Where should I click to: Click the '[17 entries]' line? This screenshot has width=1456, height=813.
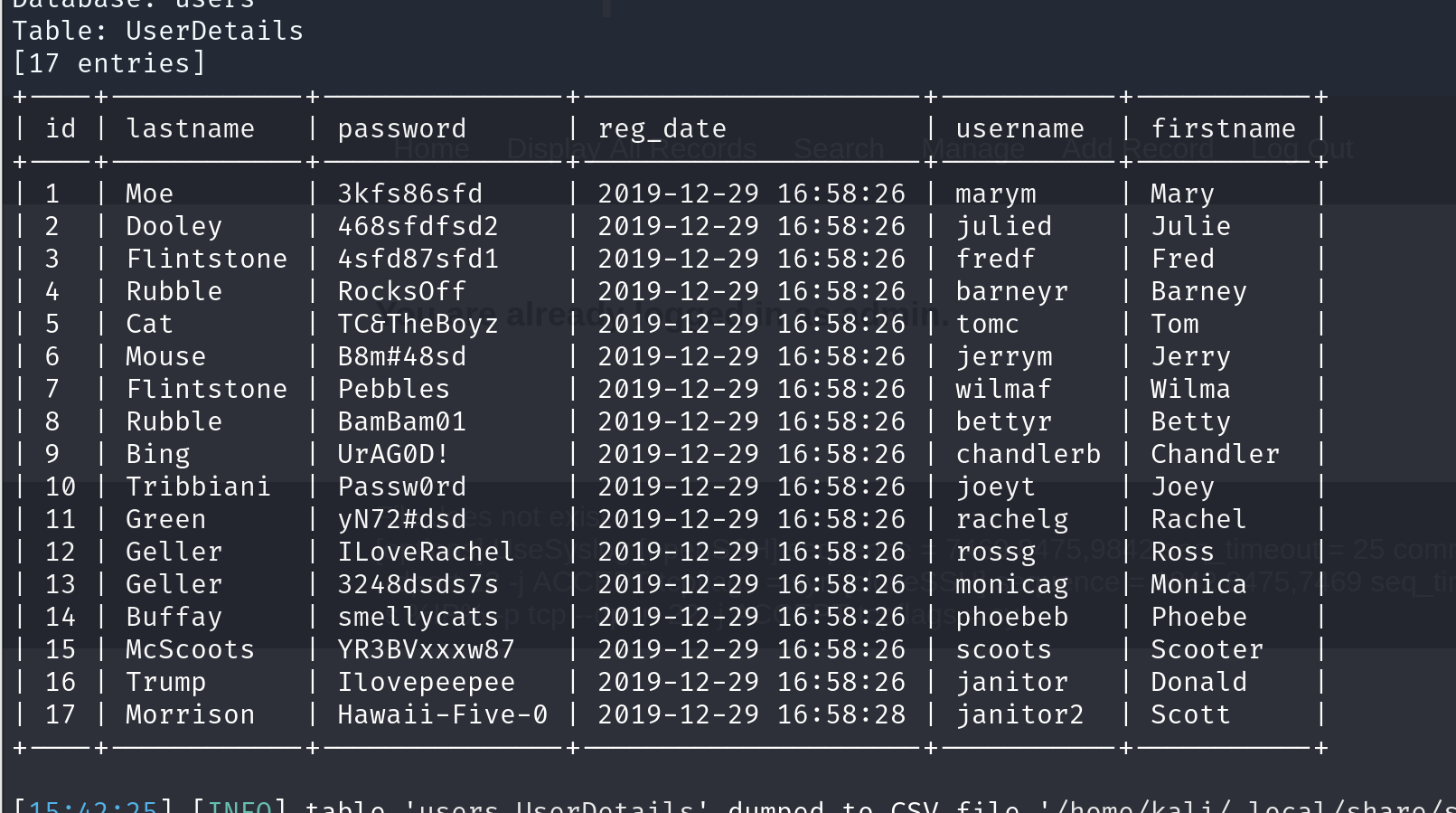pyautogui.click(x=109, y=63)
